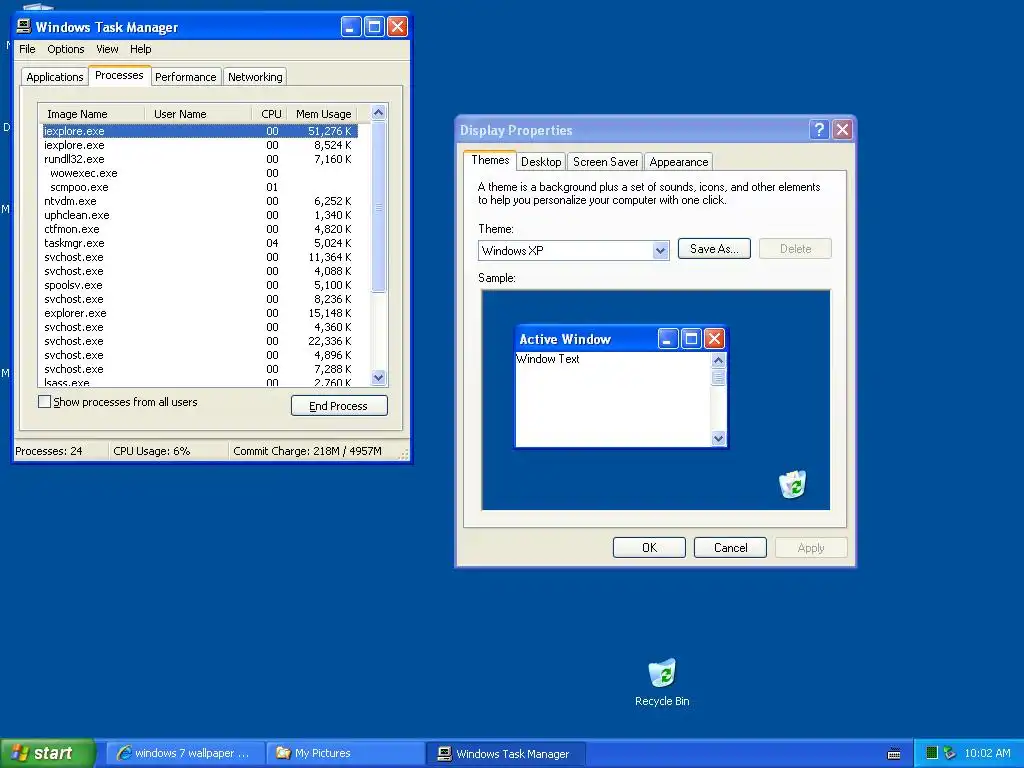Screen dimensions: 1024x768
Task: Click the Active Window sample title bar
Action: pos(620,339)
